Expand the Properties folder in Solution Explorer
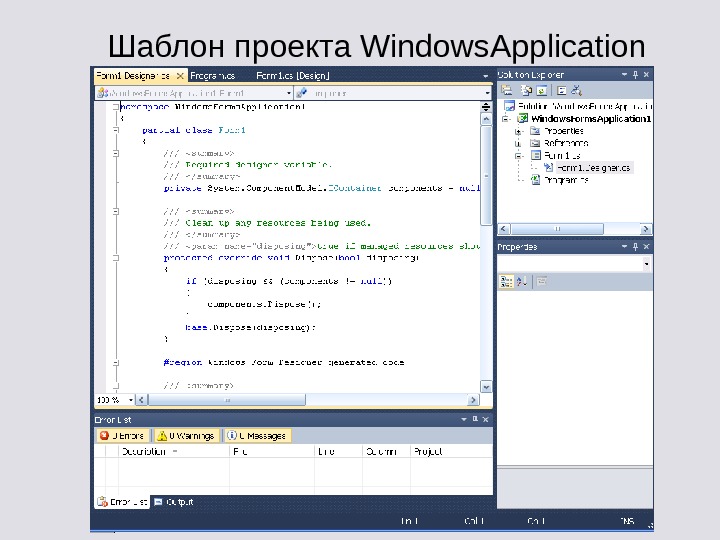This screenshot has height=540, width=720. 518,131
